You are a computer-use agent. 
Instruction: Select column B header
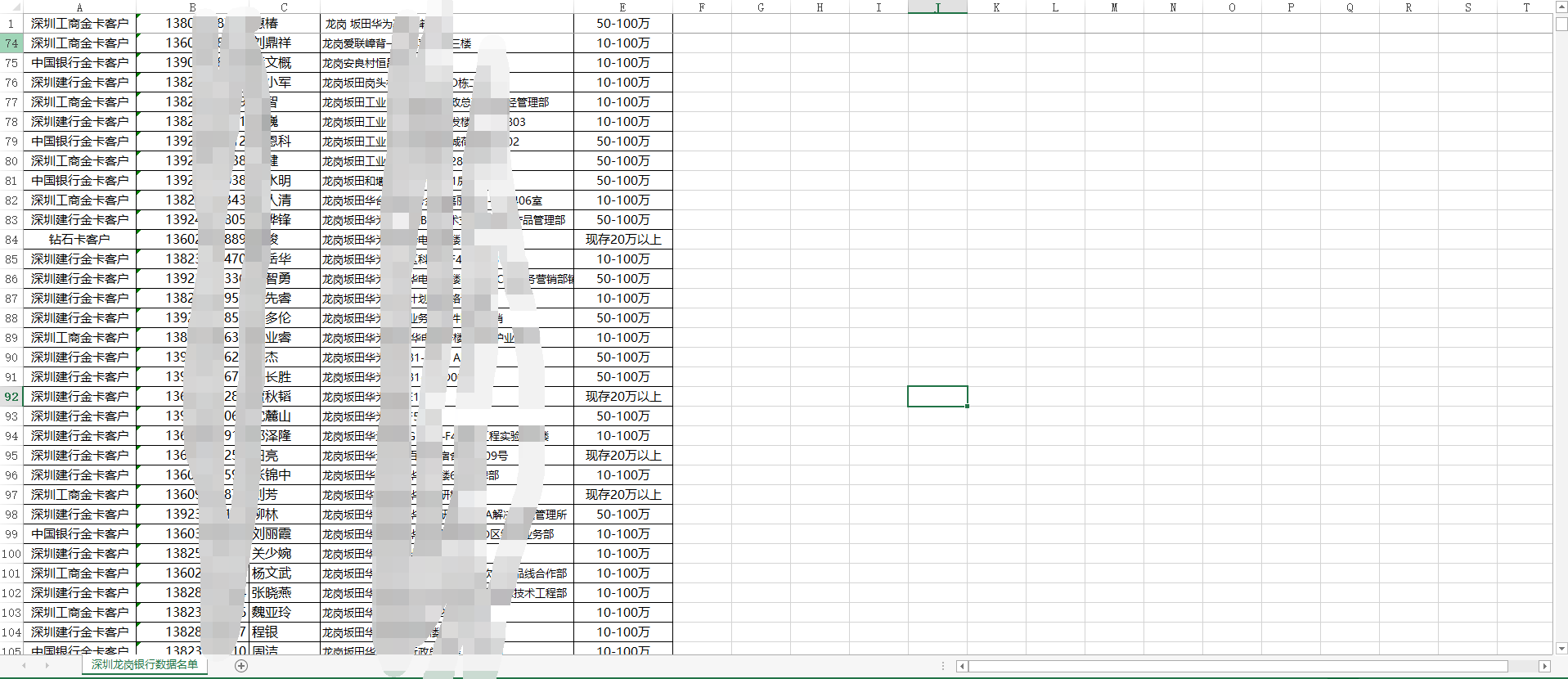[192, 7]
